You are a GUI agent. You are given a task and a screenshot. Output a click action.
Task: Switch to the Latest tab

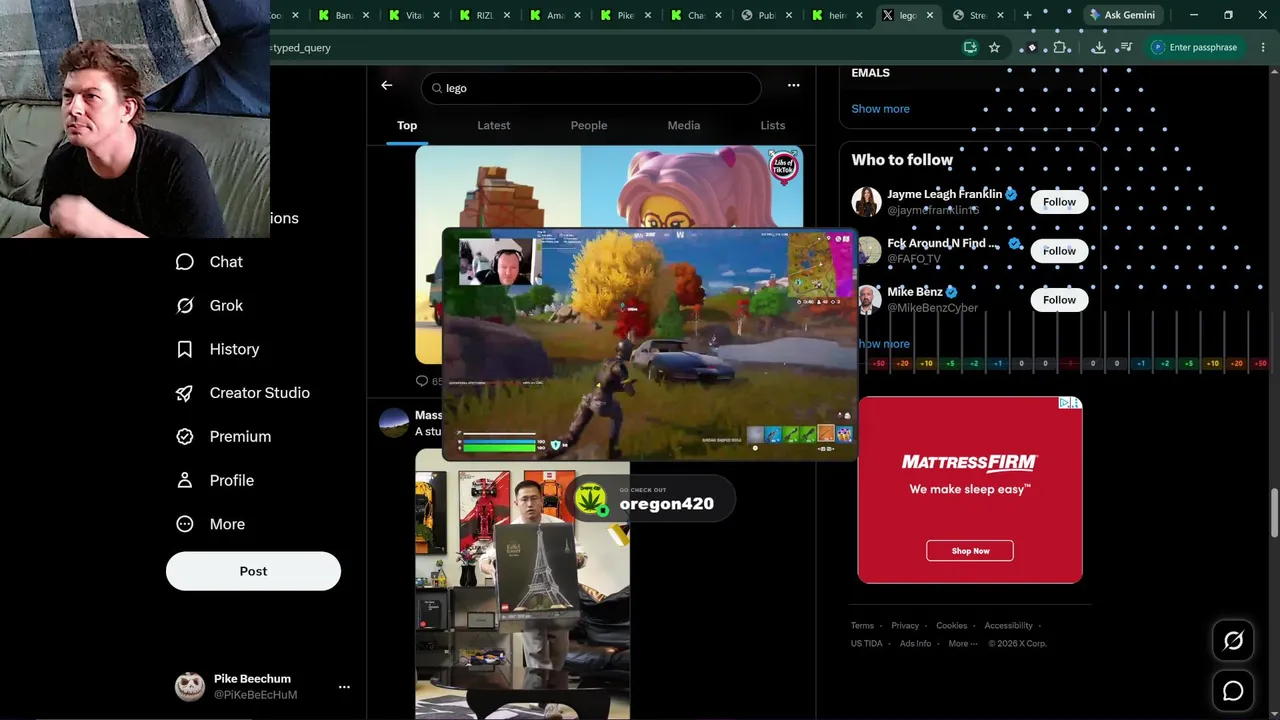click(493, 125)
